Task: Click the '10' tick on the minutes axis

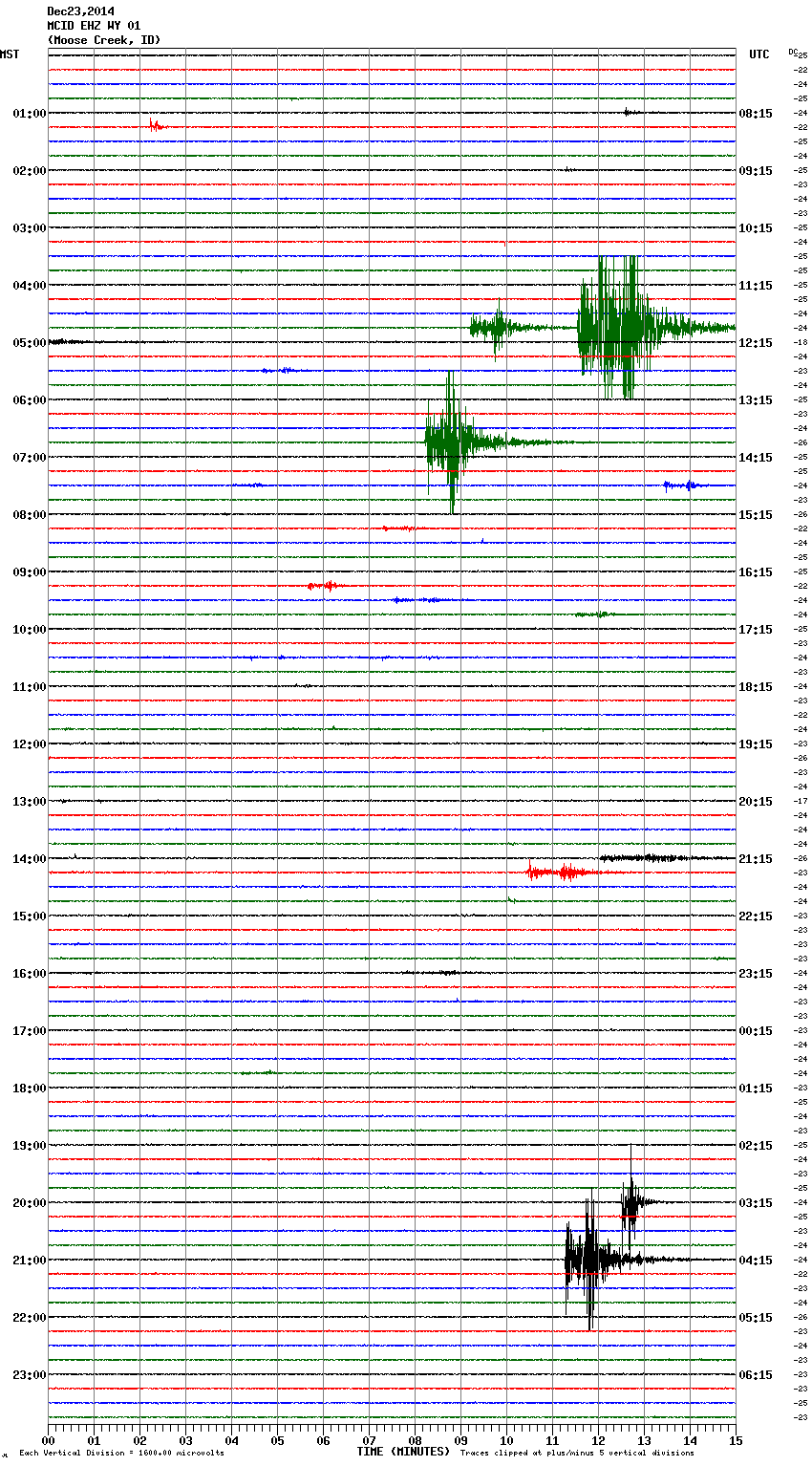Action: point(506,1440)
